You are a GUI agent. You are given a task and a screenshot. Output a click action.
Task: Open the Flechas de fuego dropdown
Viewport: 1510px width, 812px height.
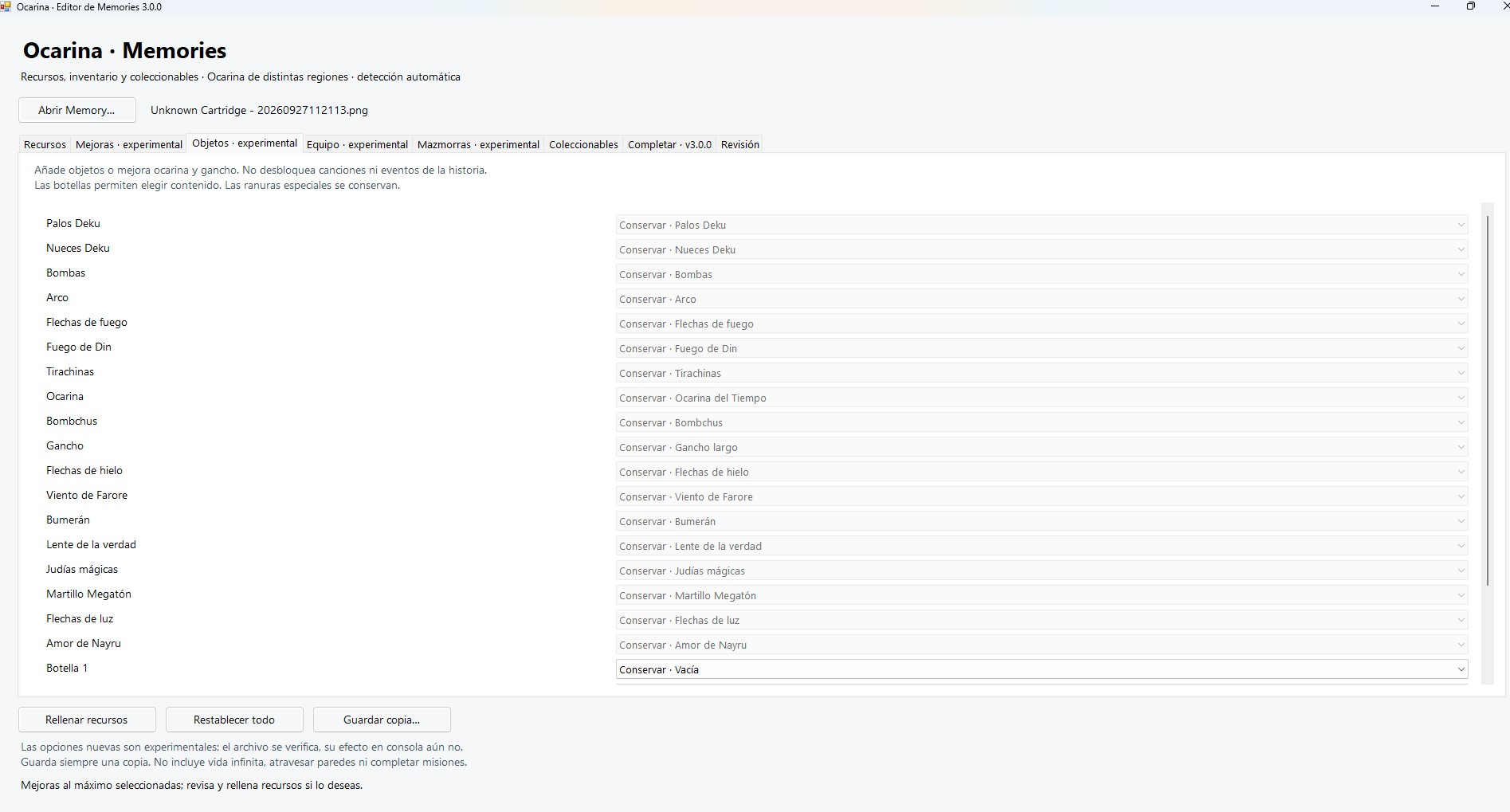(x=1041, y=324)
